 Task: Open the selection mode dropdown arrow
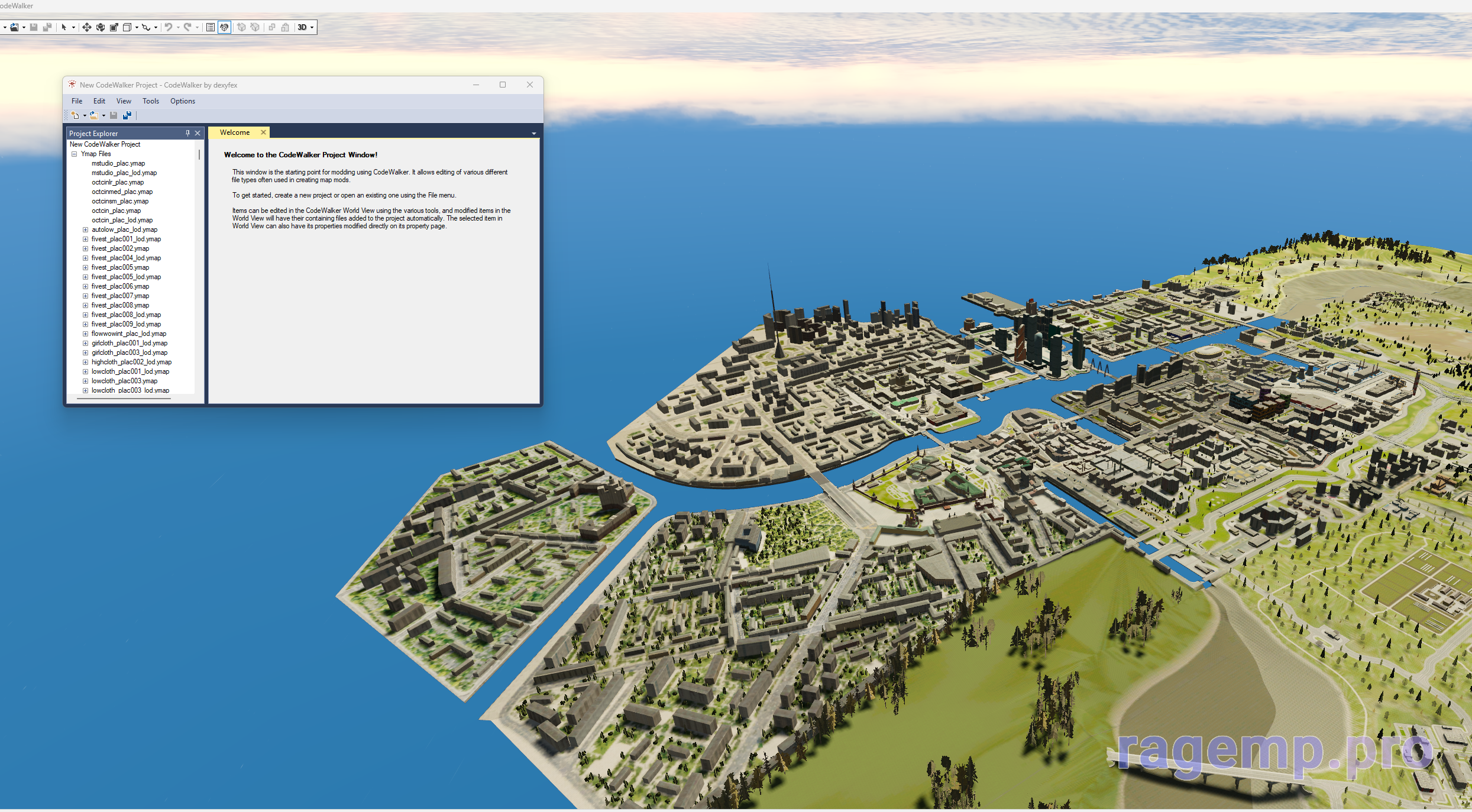73,27
